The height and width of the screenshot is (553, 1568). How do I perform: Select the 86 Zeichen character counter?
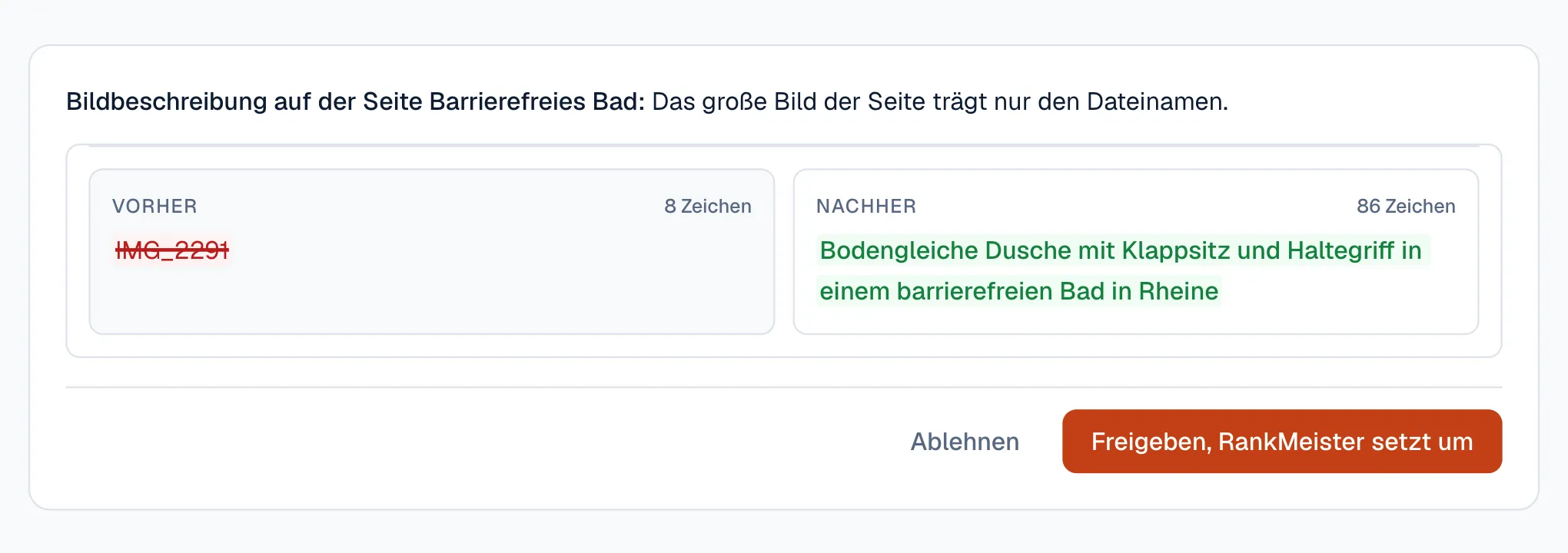(1406, 206)
